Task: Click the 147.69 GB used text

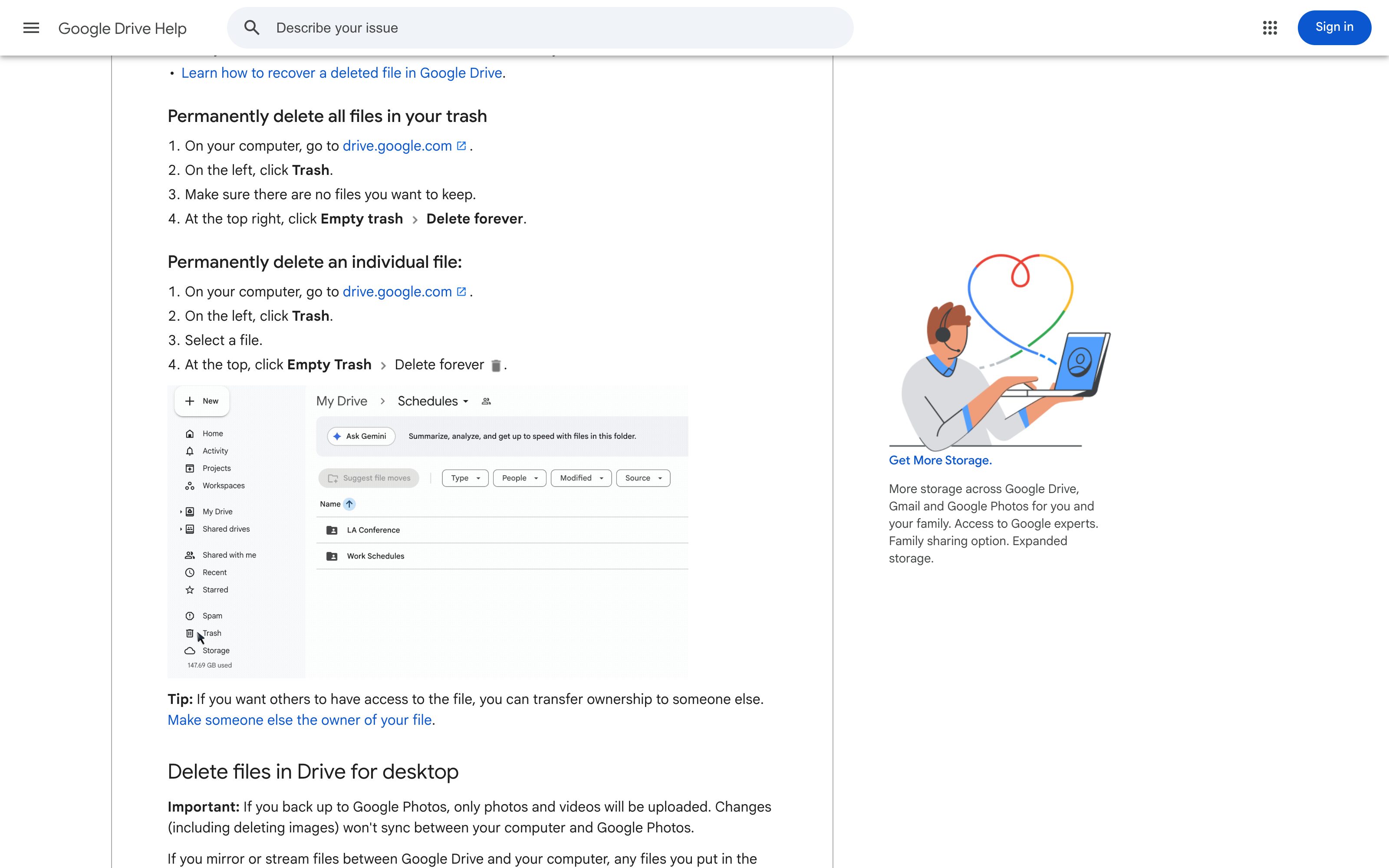Action: click(210, 665)
